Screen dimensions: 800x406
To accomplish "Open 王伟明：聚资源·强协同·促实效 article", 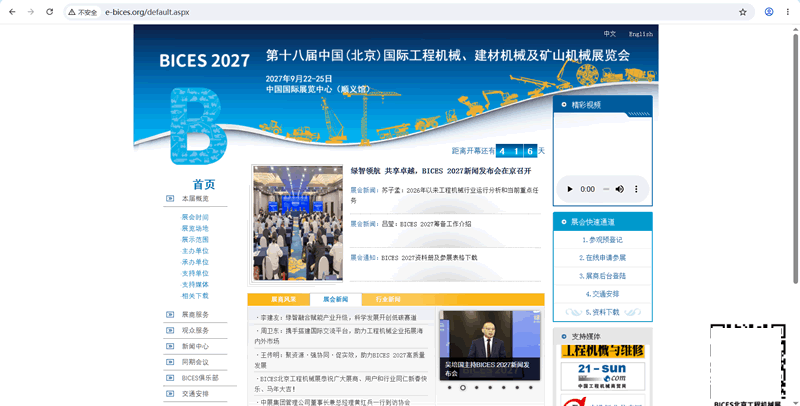I will tap(340, 360).
